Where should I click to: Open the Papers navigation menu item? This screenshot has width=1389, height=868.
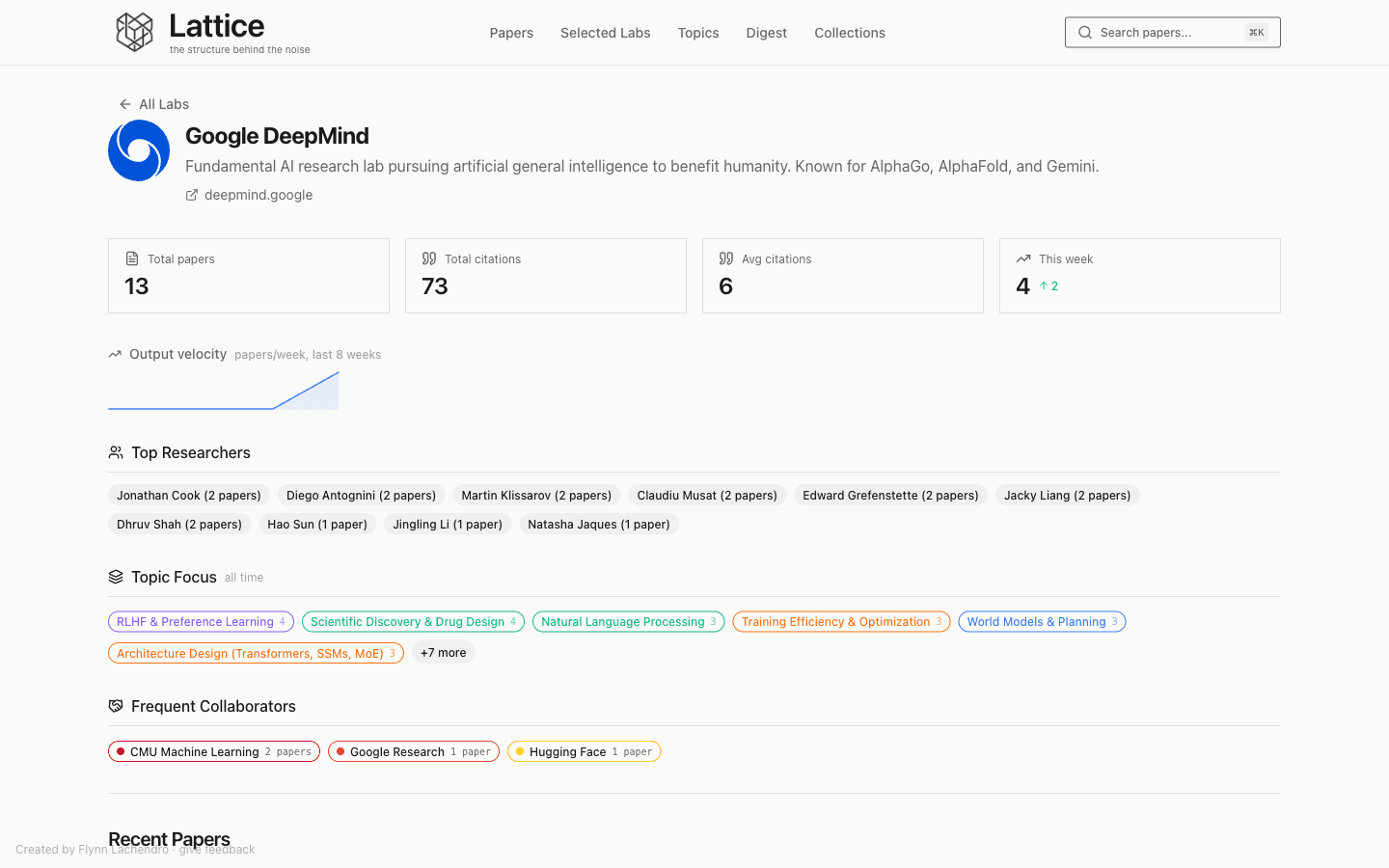[x=511, y=32]
